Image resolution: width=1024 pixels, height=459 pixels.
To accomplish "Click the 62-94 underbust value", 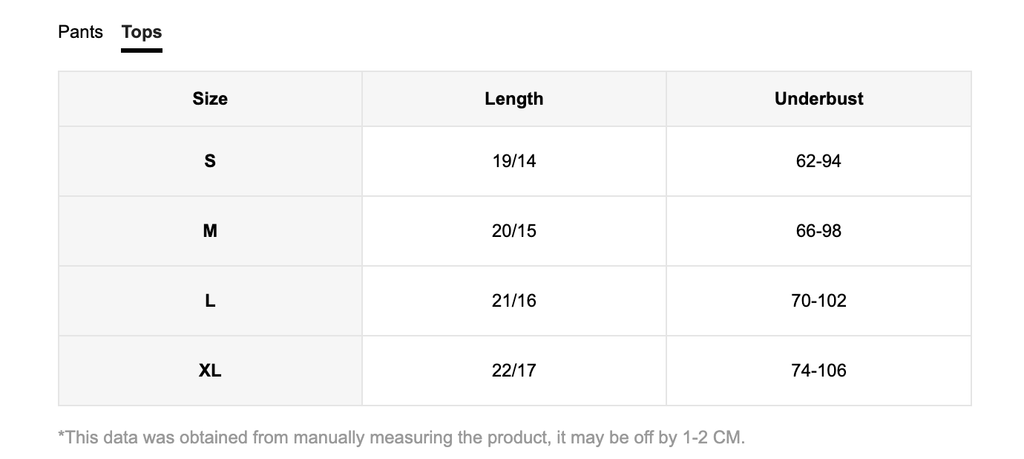I will tap(818, 161).
